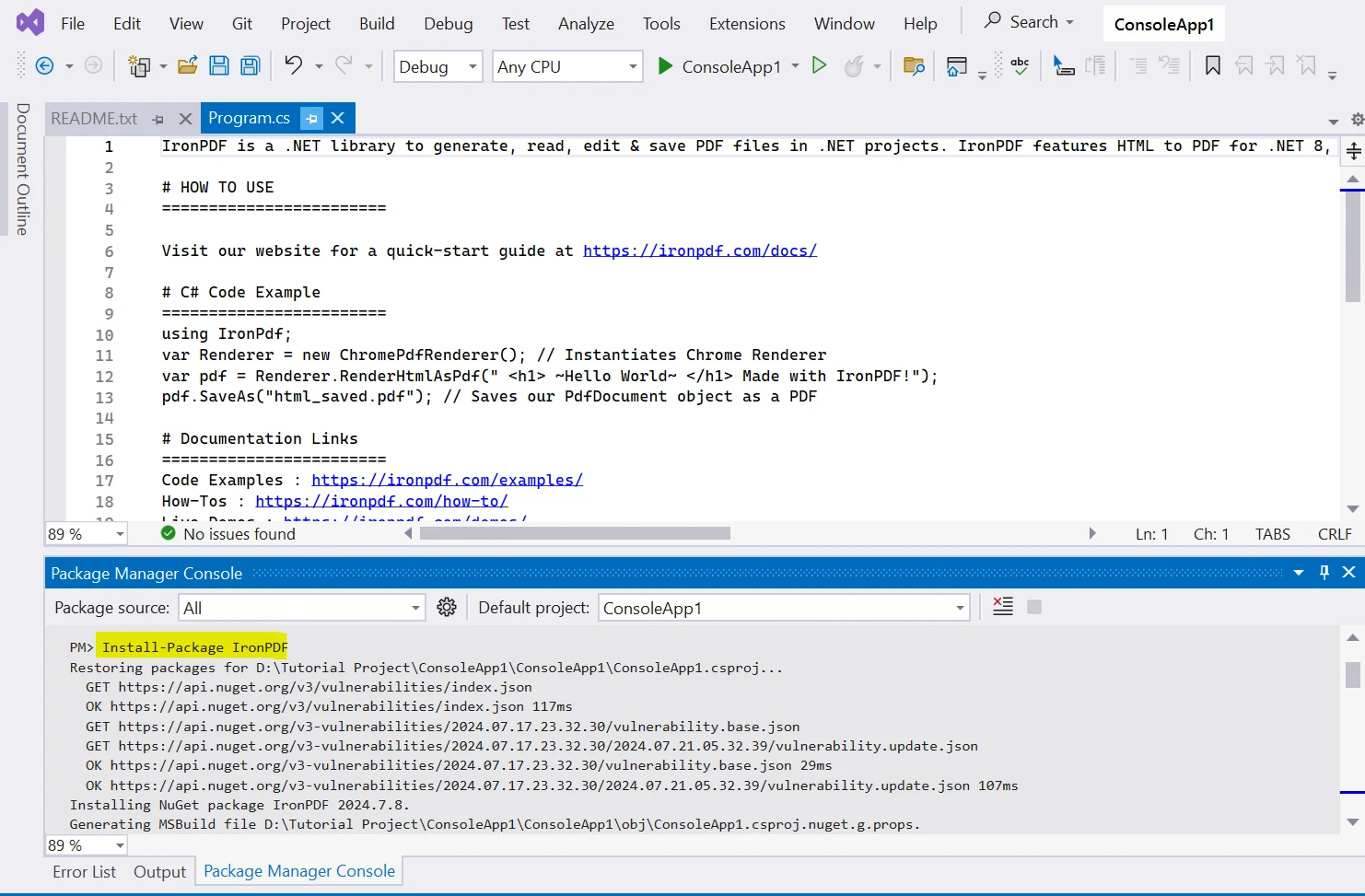Close the Program.cs tab
Viewport: 1365px width, 896px height.
pos(337,118)
